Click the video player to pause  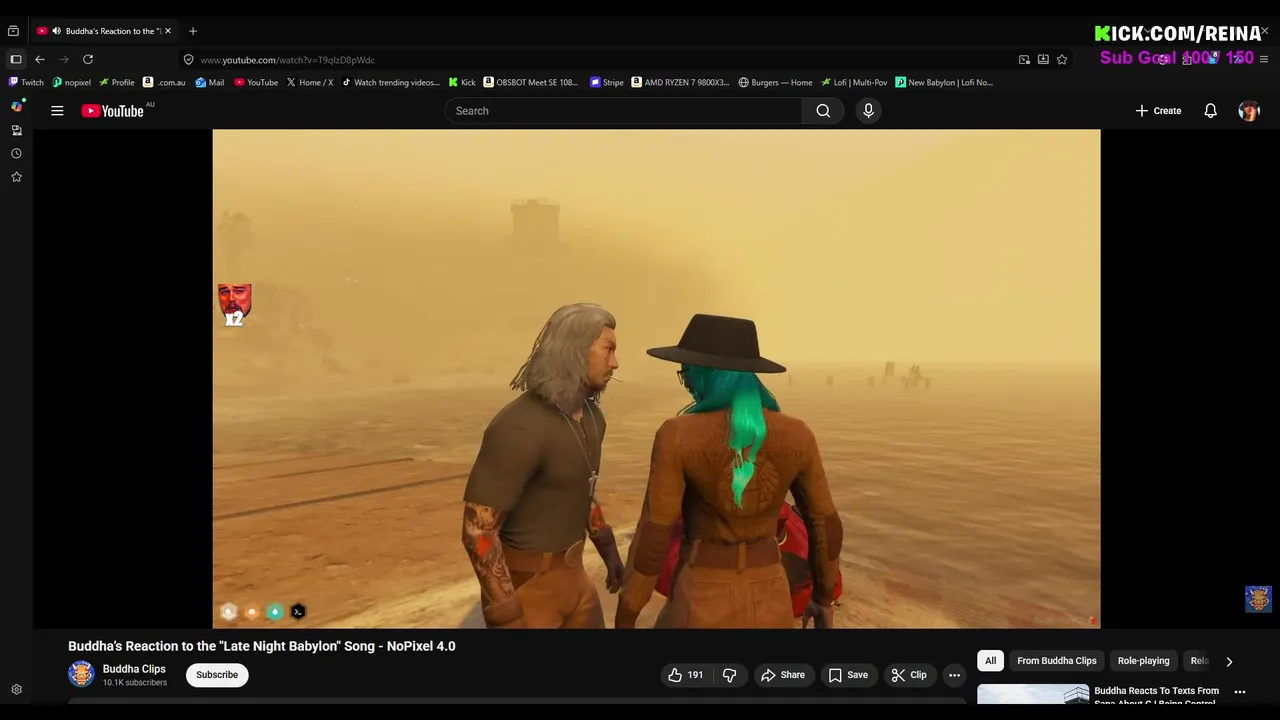point(656,379)
